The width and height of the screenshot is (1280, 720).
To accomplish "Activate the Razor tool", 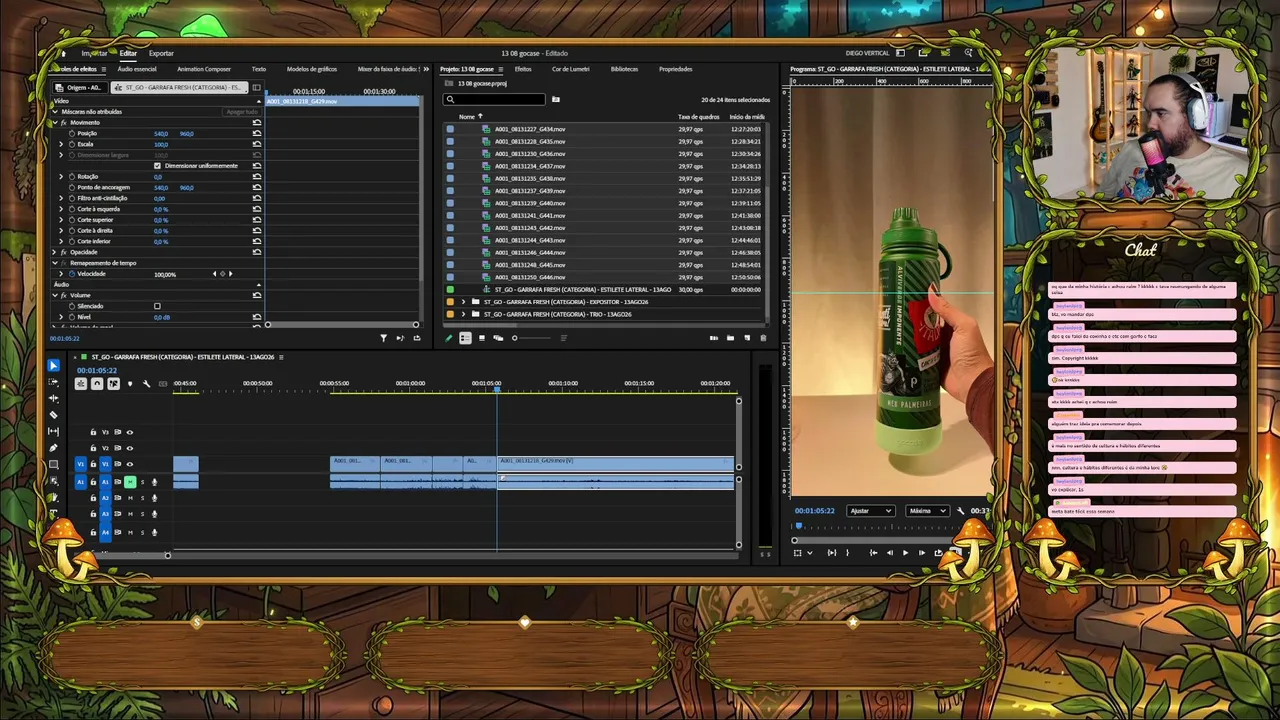I will tap(53, 415).
